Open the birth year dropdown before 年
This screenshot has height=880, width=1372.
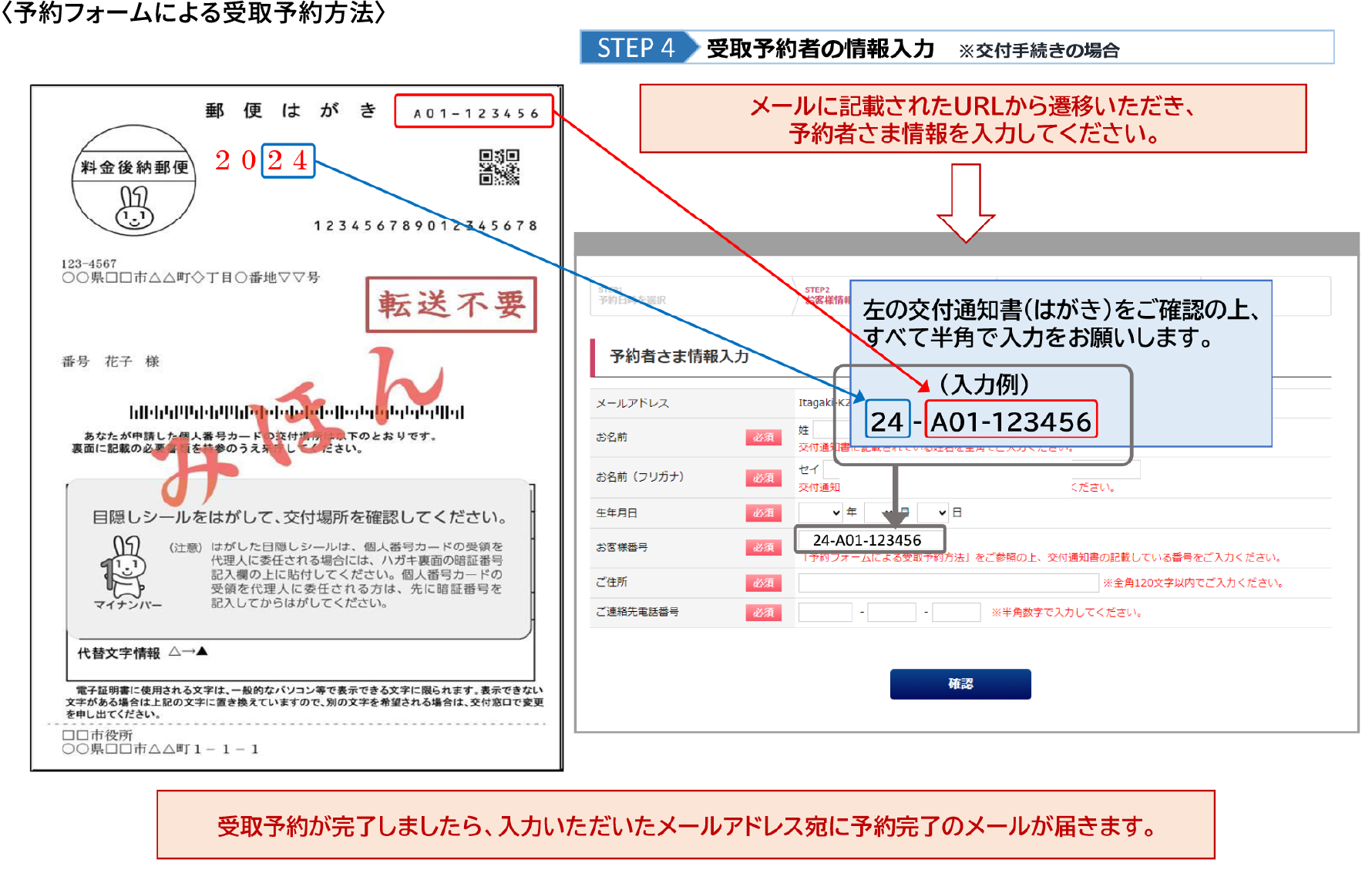pos(820,512)
